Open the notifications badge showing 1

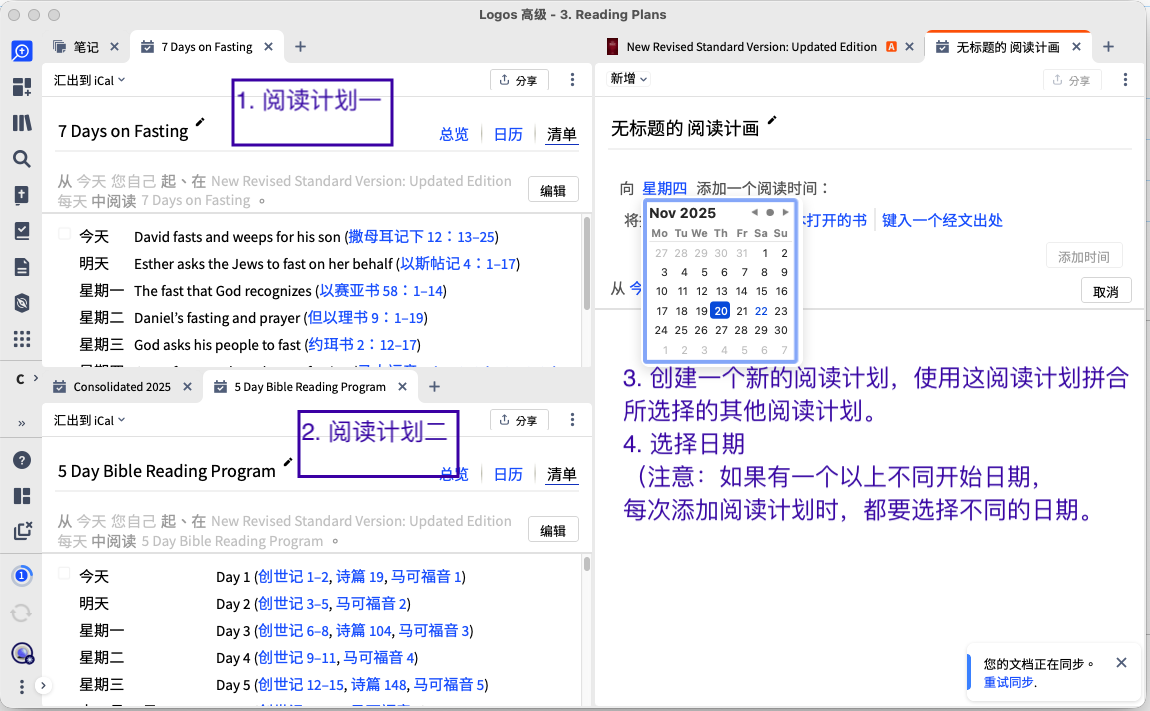click(22, 575)
